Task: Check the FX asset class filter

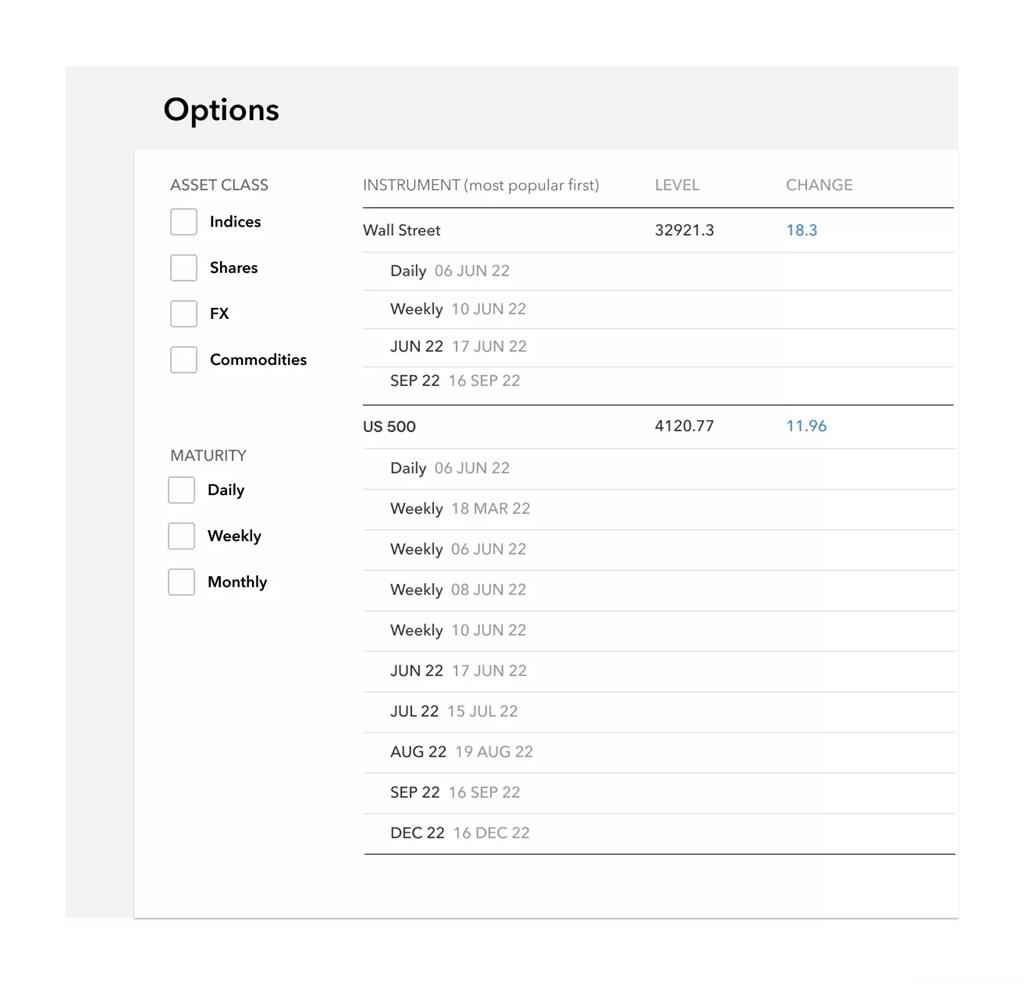Action: [184, 314]
